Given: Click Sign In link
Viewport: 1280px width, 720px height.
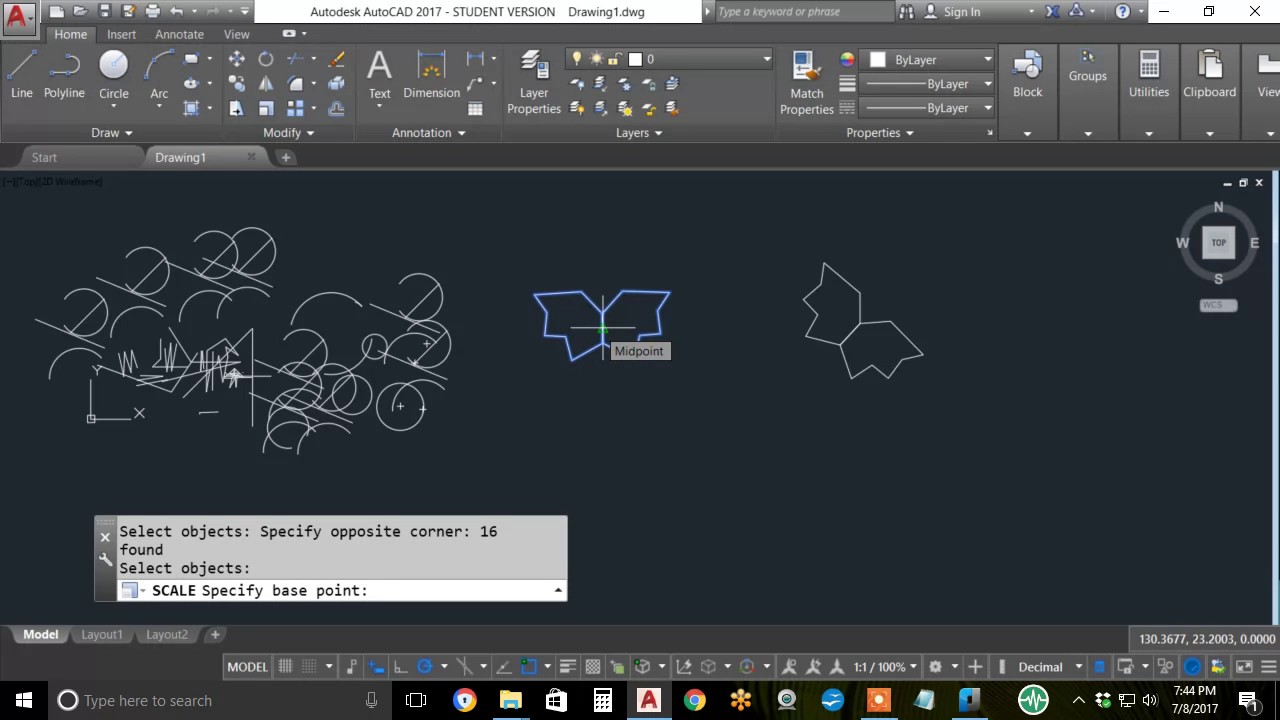Looking at the screenshot, I should (x=962, y=12).
